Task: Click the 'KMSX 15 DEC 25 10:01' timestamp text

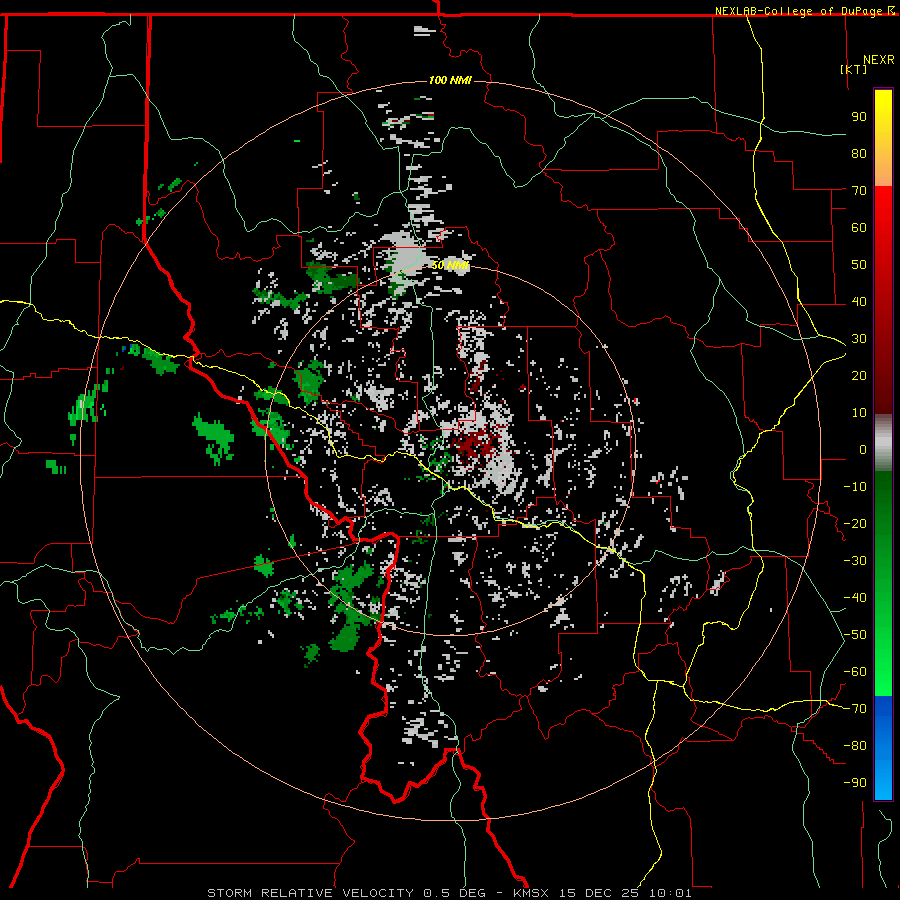Action: (x=602, y=893)
